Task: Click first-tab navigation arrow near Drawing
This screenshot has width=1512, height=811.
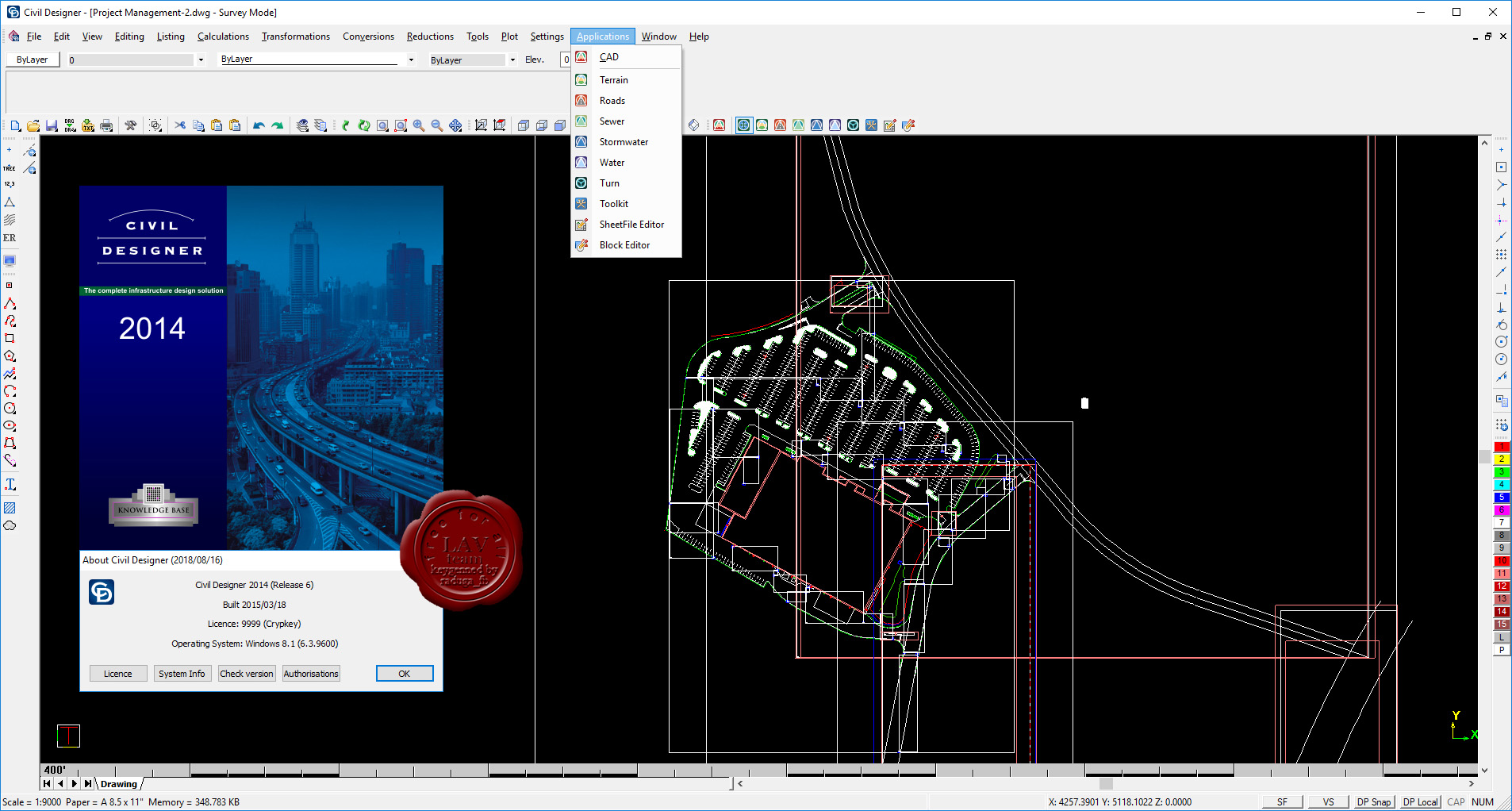Action: 47,784
